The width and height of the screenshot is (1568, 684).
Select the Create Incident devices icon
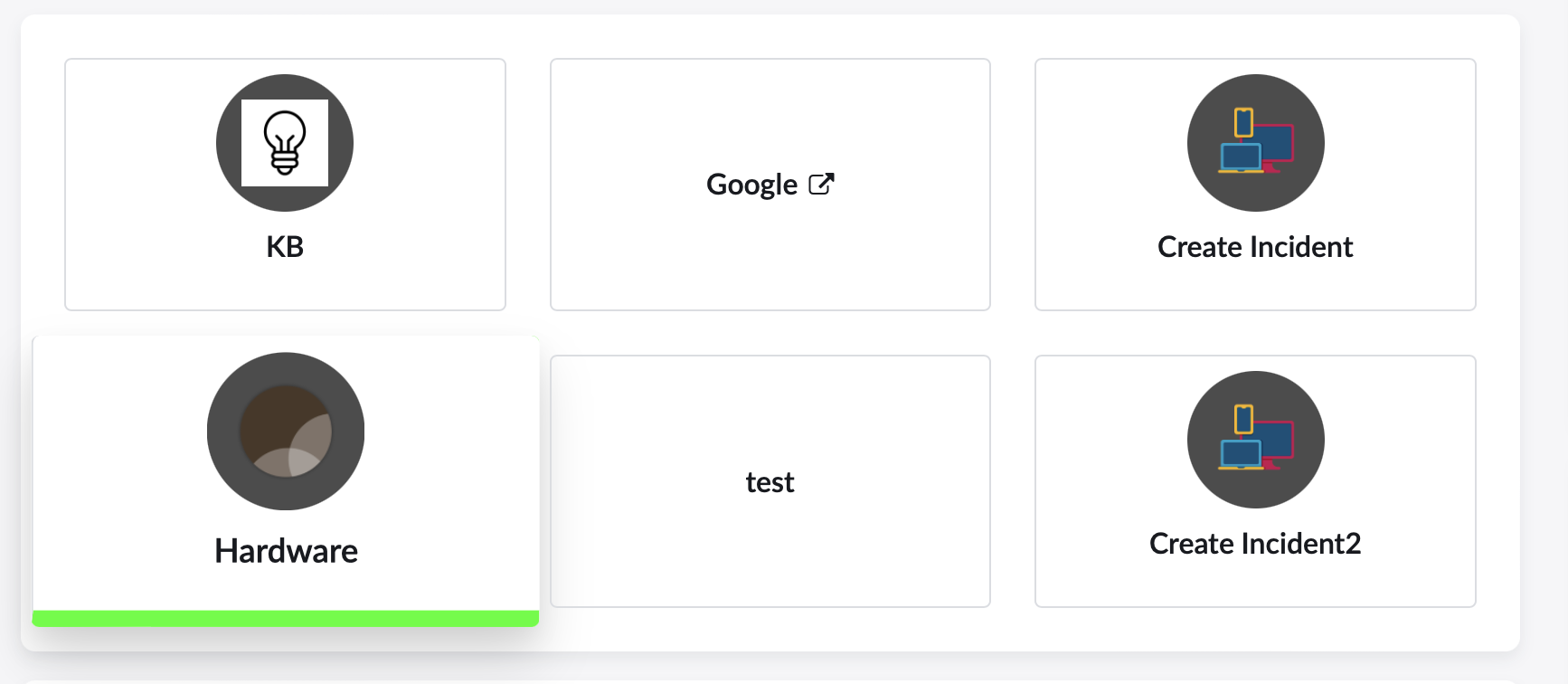tap(1254, 142)
